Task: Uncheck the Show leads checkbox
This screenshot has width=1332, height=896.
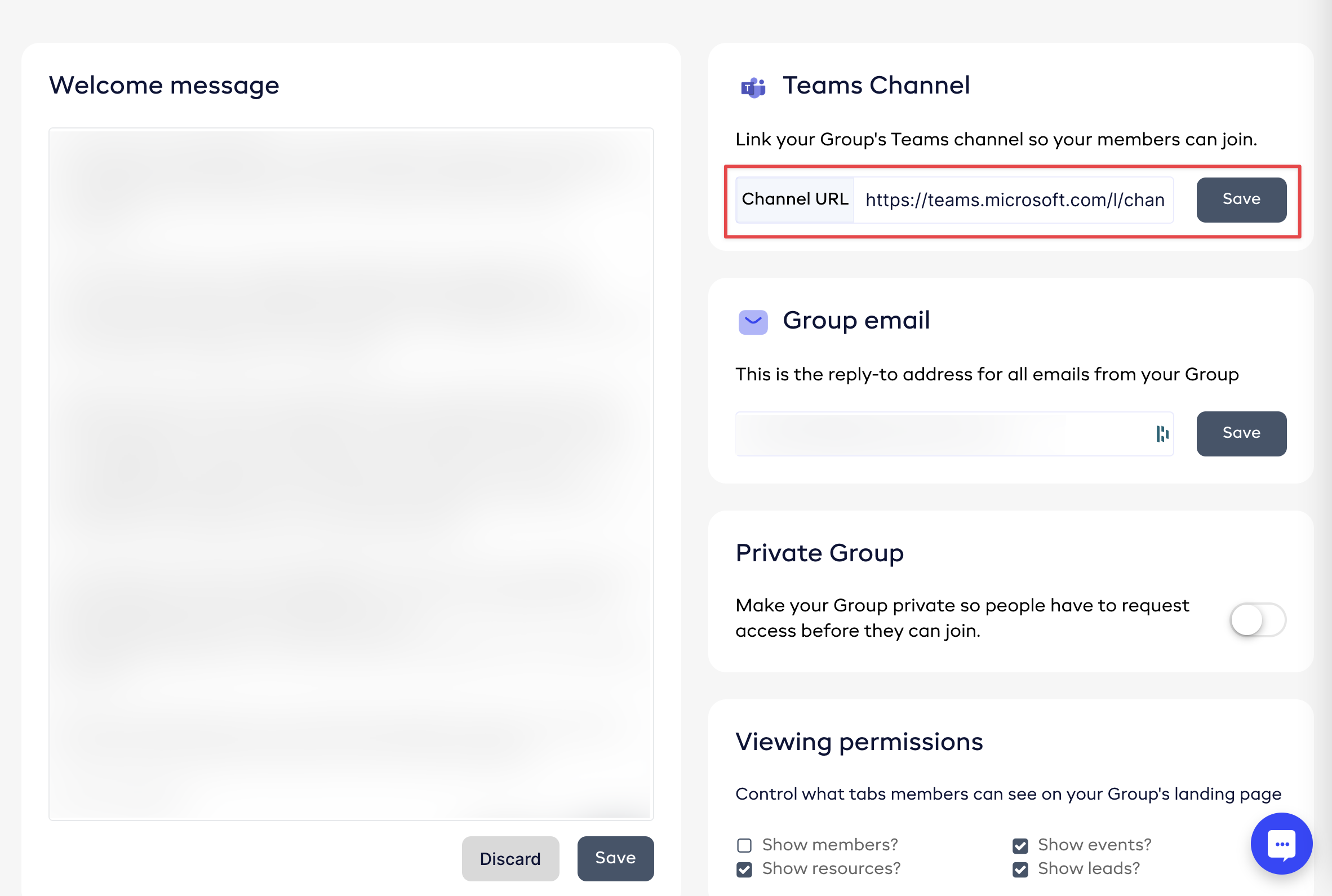Action: [x=1020, y=869]
